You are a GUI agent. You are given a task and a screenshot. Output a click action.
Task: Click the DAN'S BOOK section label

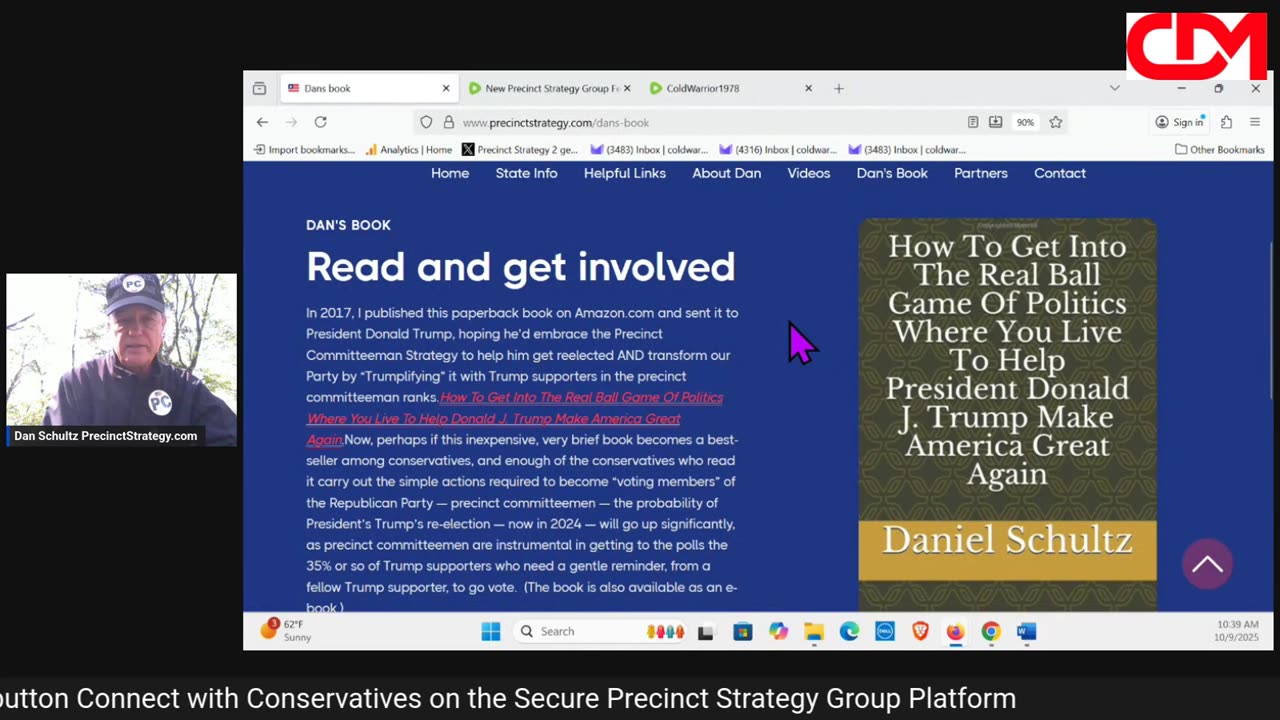[x=348, y=225]
